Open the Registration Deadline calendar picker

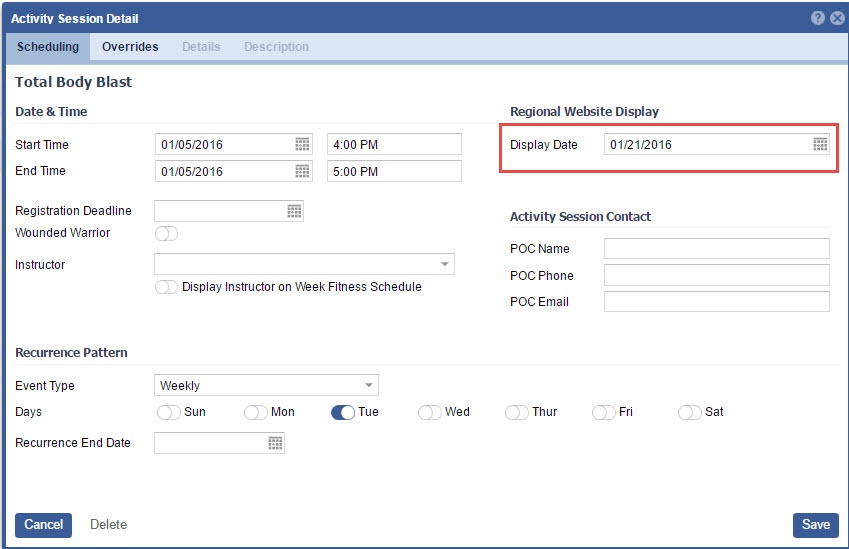[294, 211]
